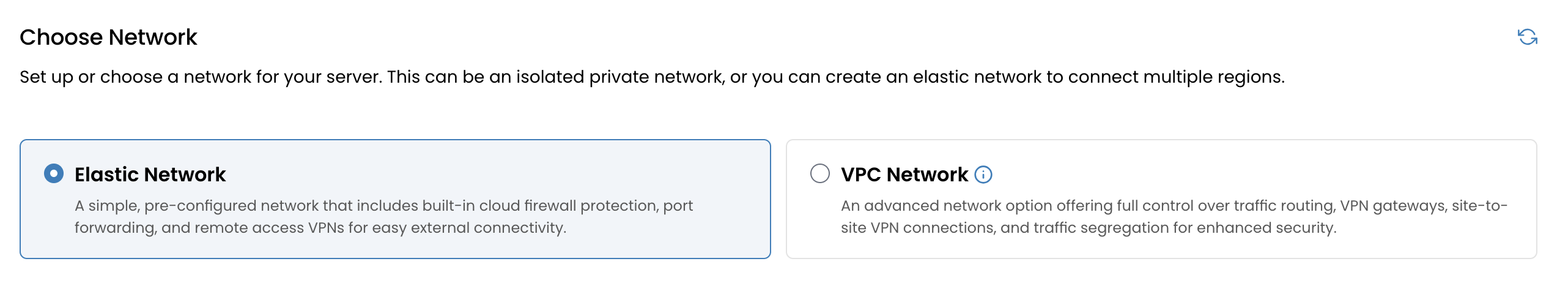Open the VPC Network info tooltip icon
The image size is (1568, 283).
(983, 175)
